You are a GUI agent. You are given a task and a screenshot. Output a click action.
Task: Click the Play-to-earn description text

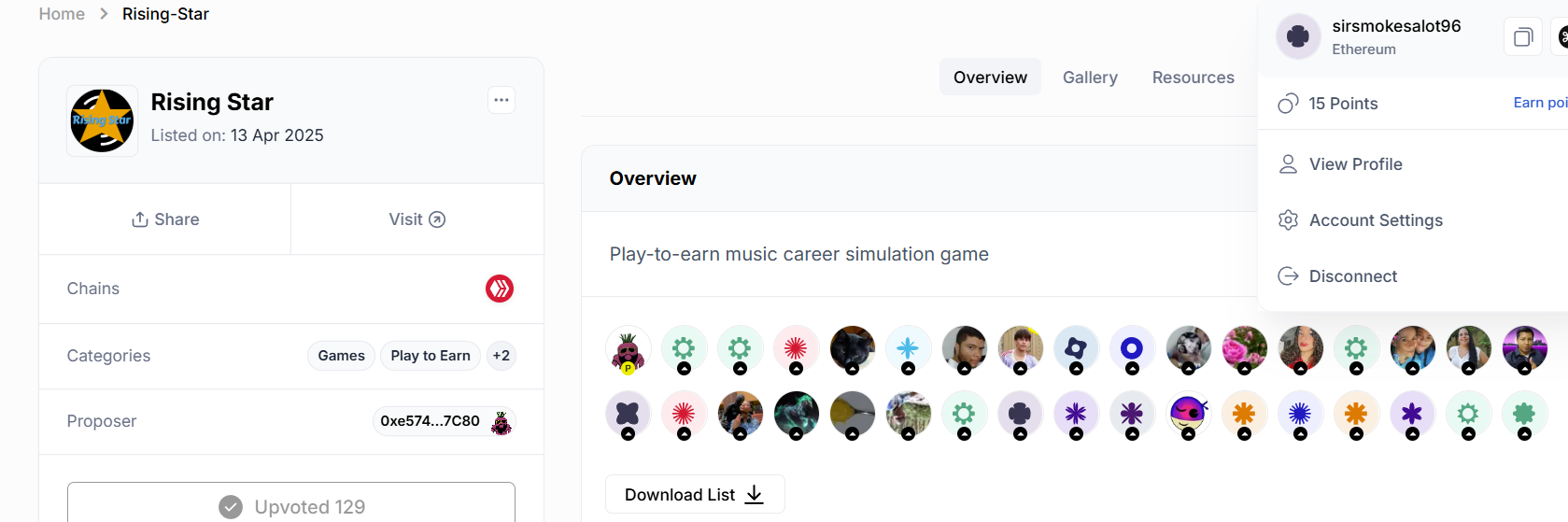pos(798,254)
